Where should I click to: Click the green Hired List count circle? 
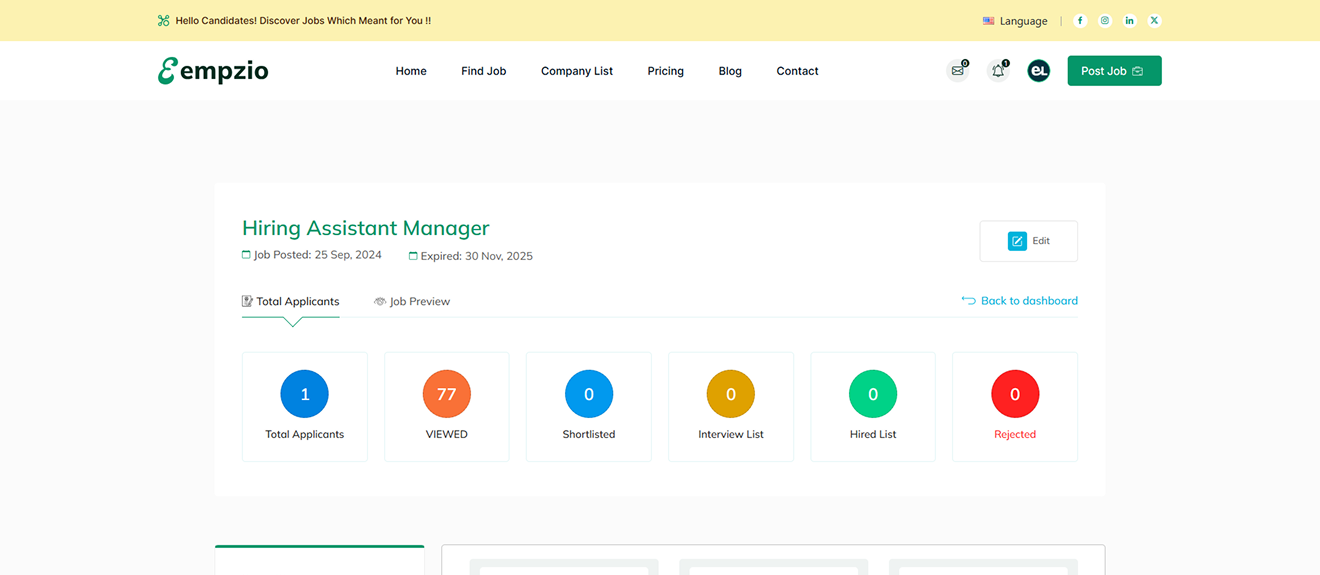[873, 394]
